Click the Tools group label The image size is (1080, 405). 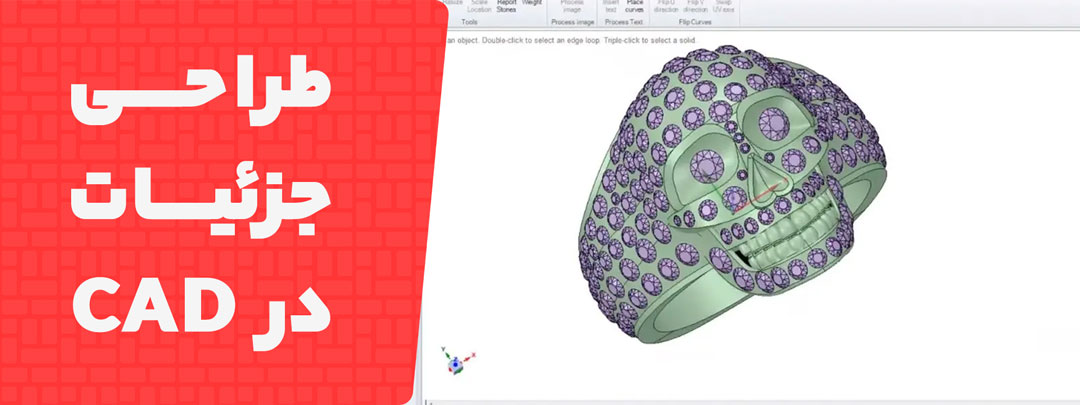tap(469, 21)
